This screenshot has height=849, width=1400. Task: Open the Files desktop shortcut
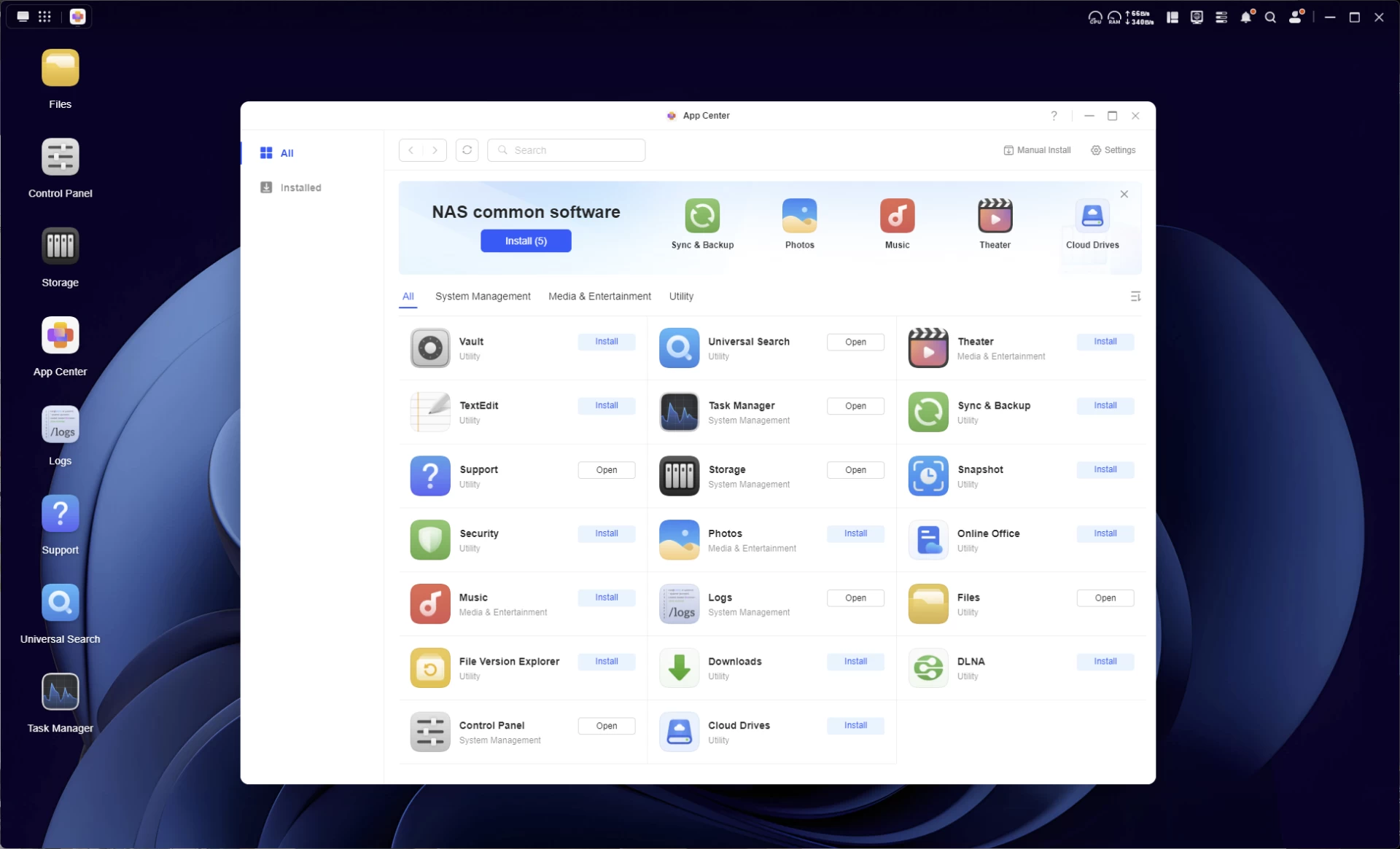(x=60, y=68)
